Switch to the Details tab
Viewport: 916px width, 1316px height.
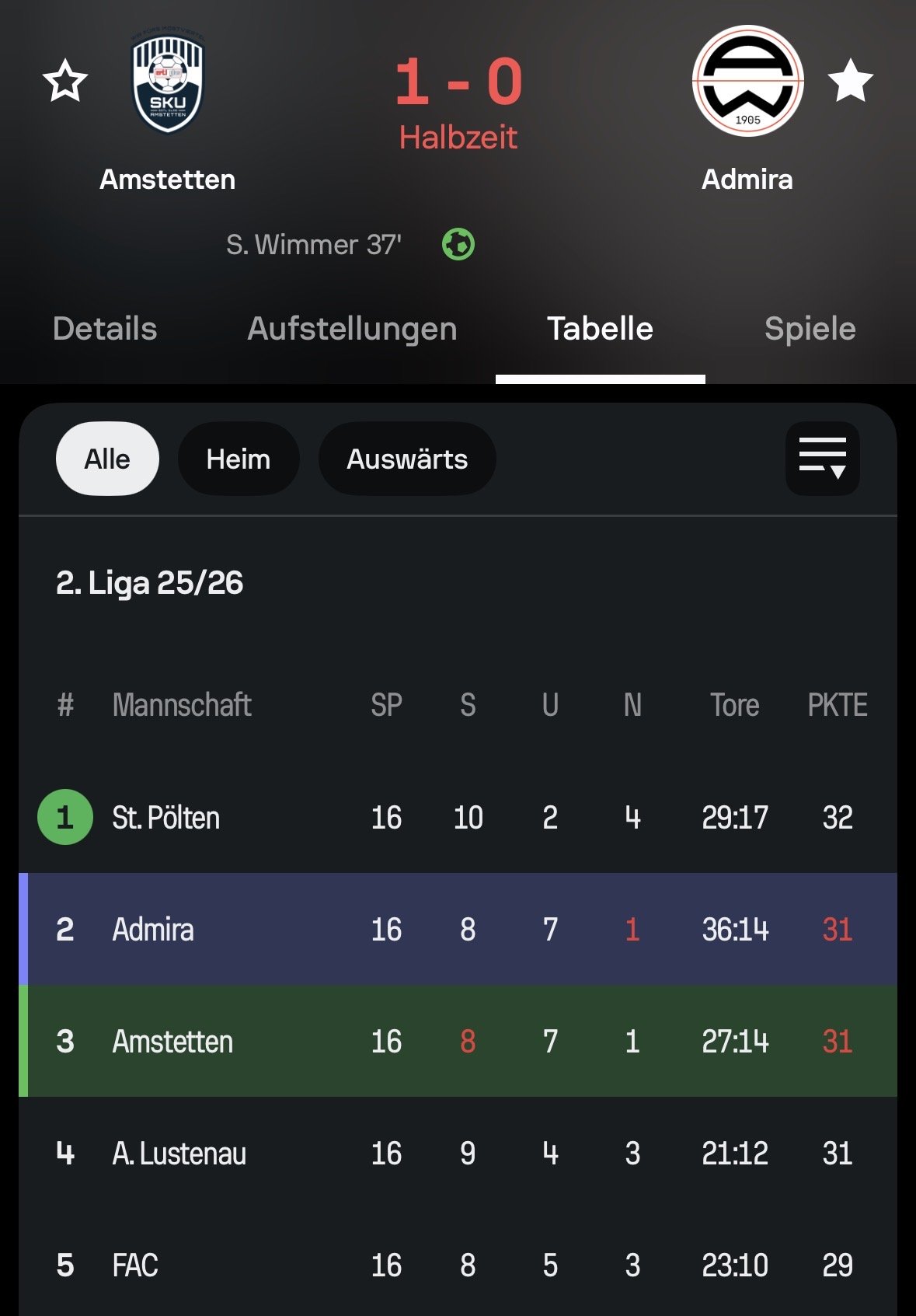(x=105, y=329)
